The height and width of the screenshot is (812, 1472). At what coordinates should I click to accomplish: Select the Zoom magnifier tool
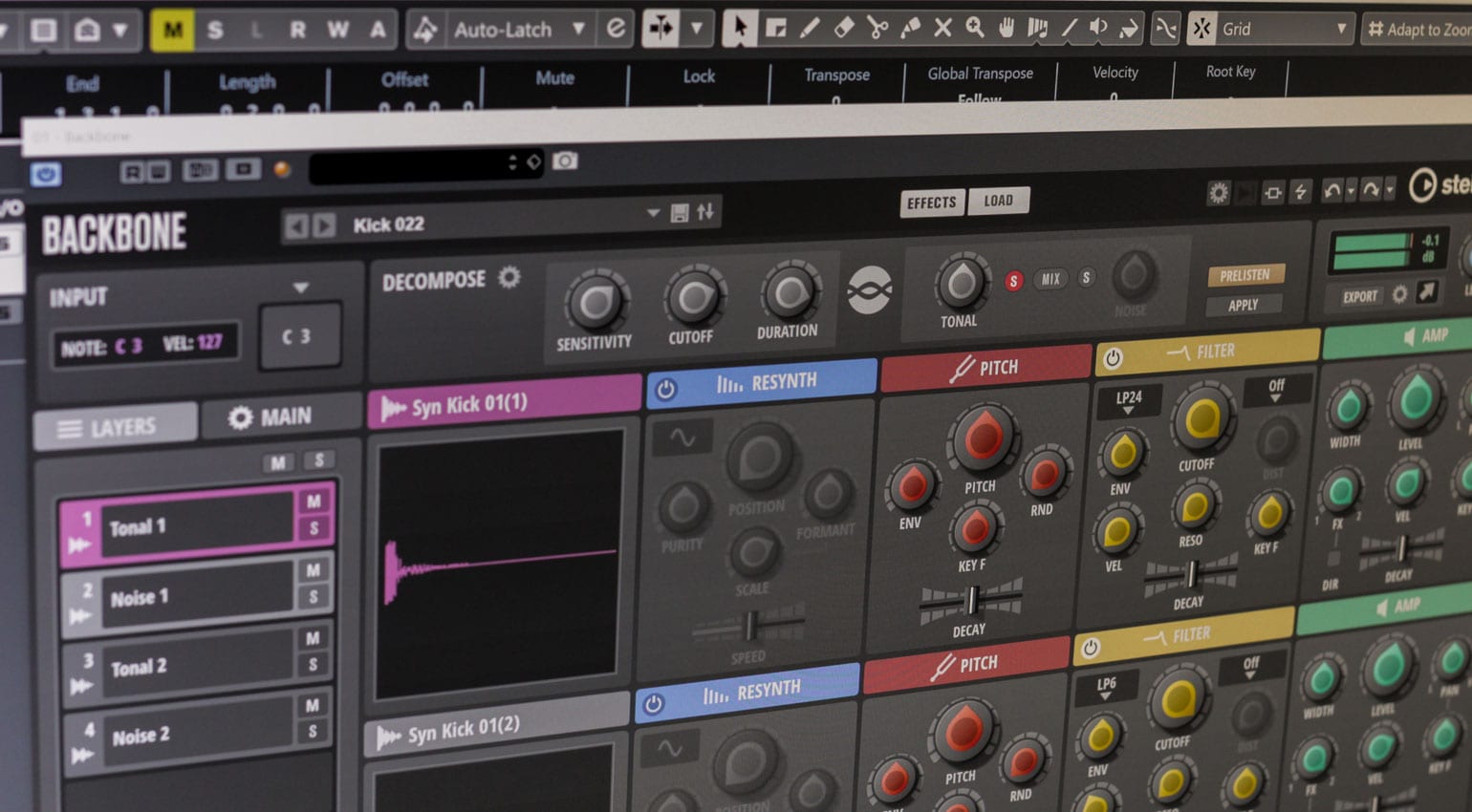pyautogui.click(x=975, y=28)
